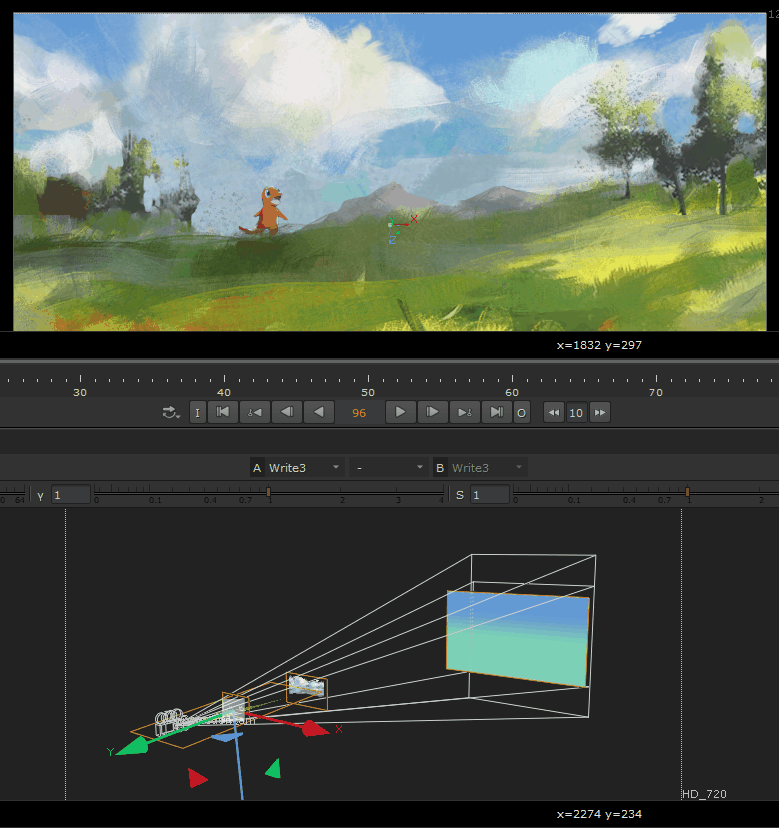Select the large sky gradient card
This screenshot has width=779, height=828.
click(x=518, y=639)
